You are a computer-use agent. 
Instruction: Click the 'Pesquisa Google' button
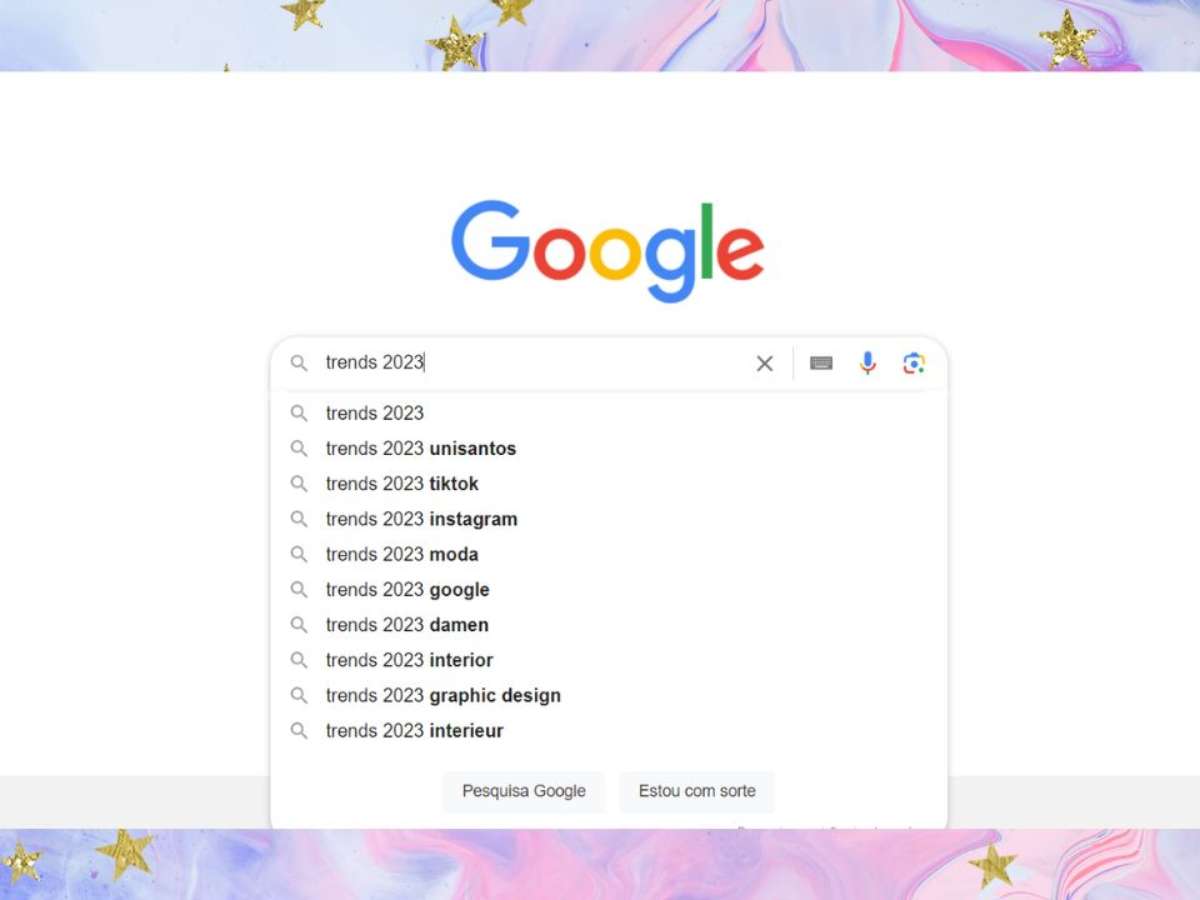click(524, 791)
